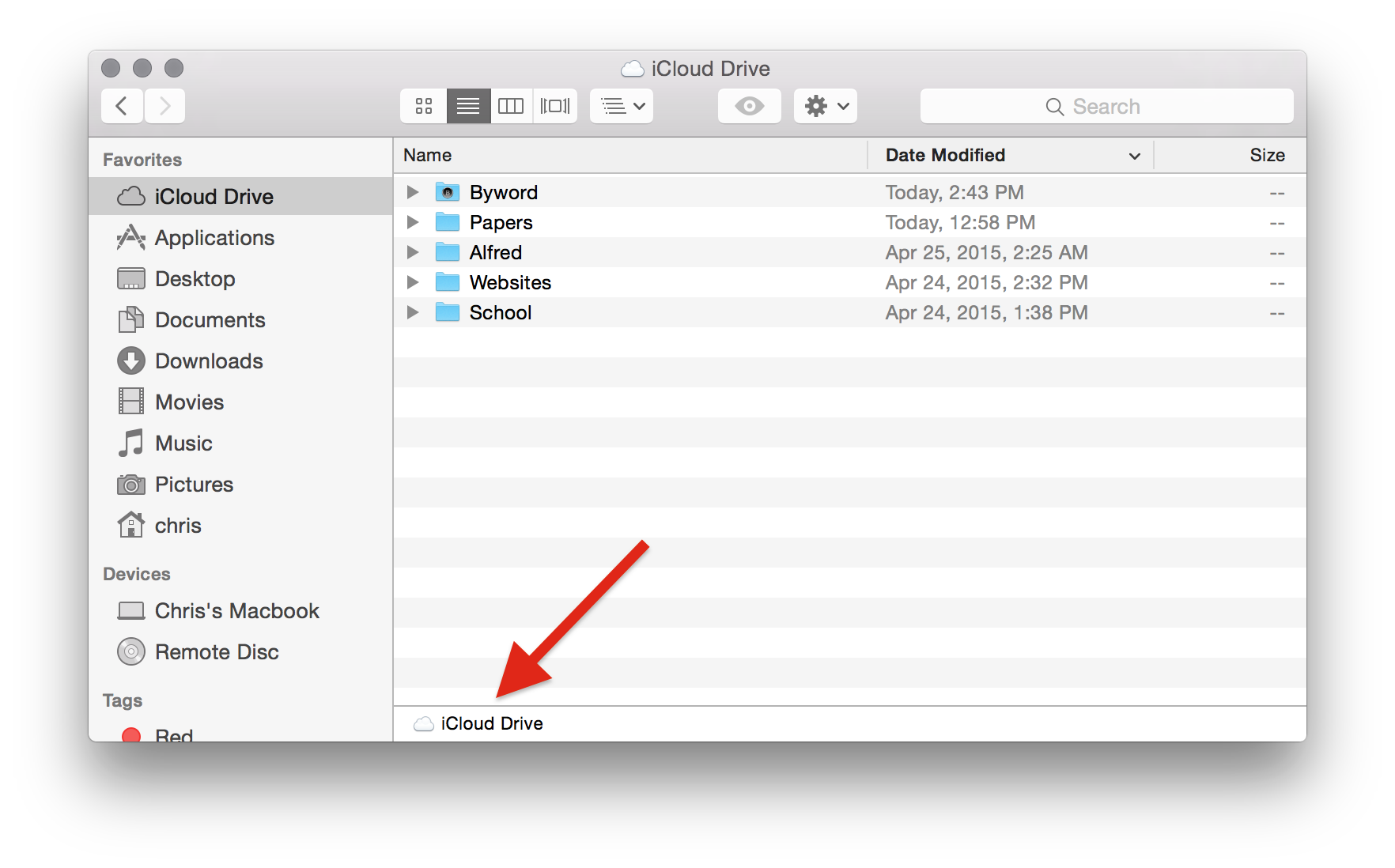Image resolution: width=1395 pixels, height=868 pixels.
Task: Toggle sort direction chevron in Date Modified
Action: 1135,157
